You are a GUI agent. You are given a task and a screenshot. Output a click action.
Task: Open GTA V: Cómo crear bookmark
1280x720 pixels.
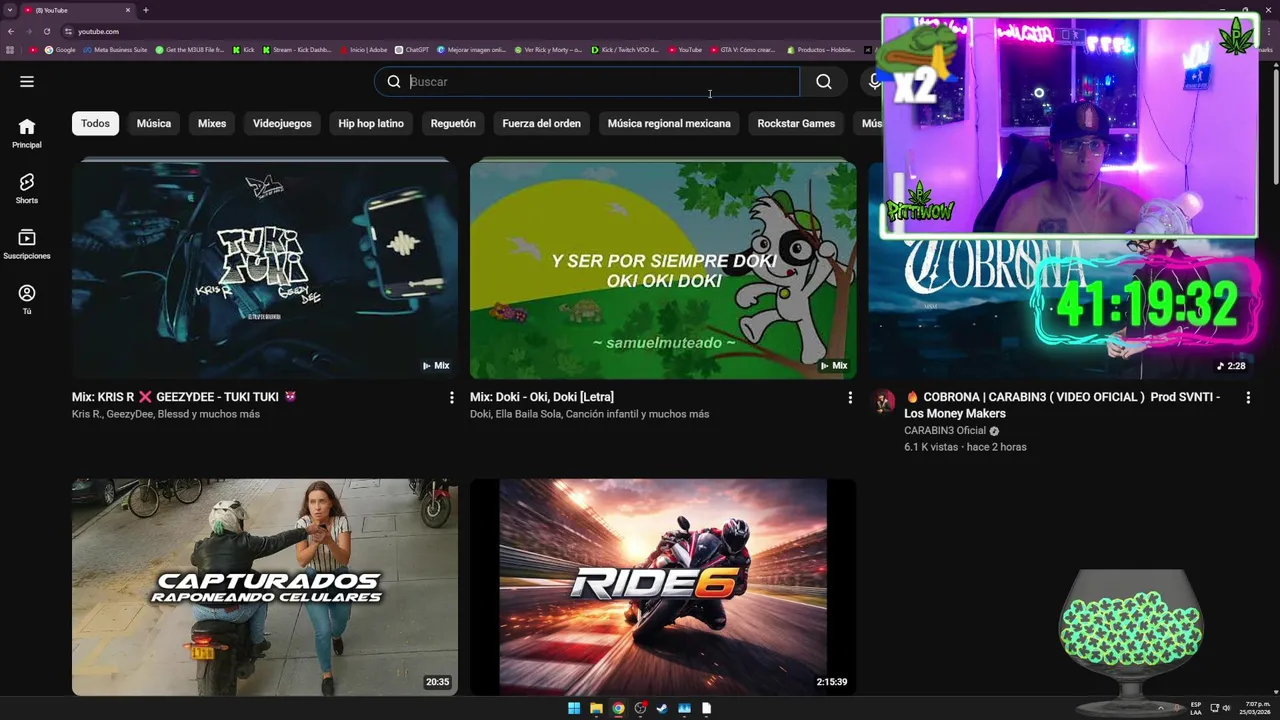(x=743, y=50)
